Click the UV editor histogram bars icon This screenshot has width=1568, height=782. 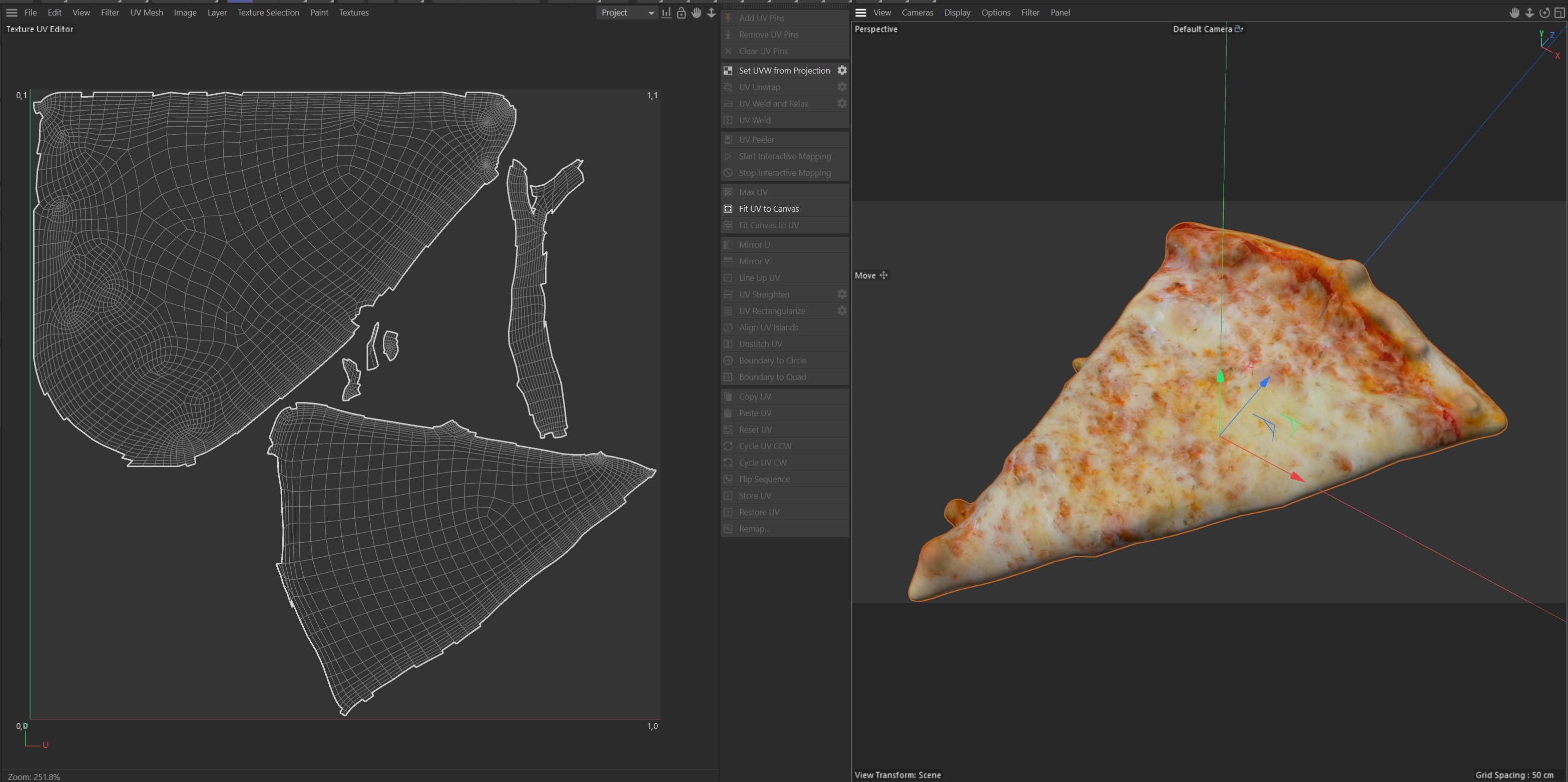coord(667,13)
